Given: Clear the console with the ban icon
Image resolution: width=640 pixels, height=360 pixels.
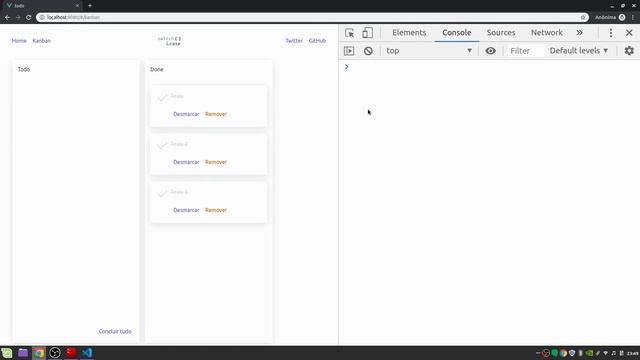Looking at the screenshot, I should coord(368,51).
